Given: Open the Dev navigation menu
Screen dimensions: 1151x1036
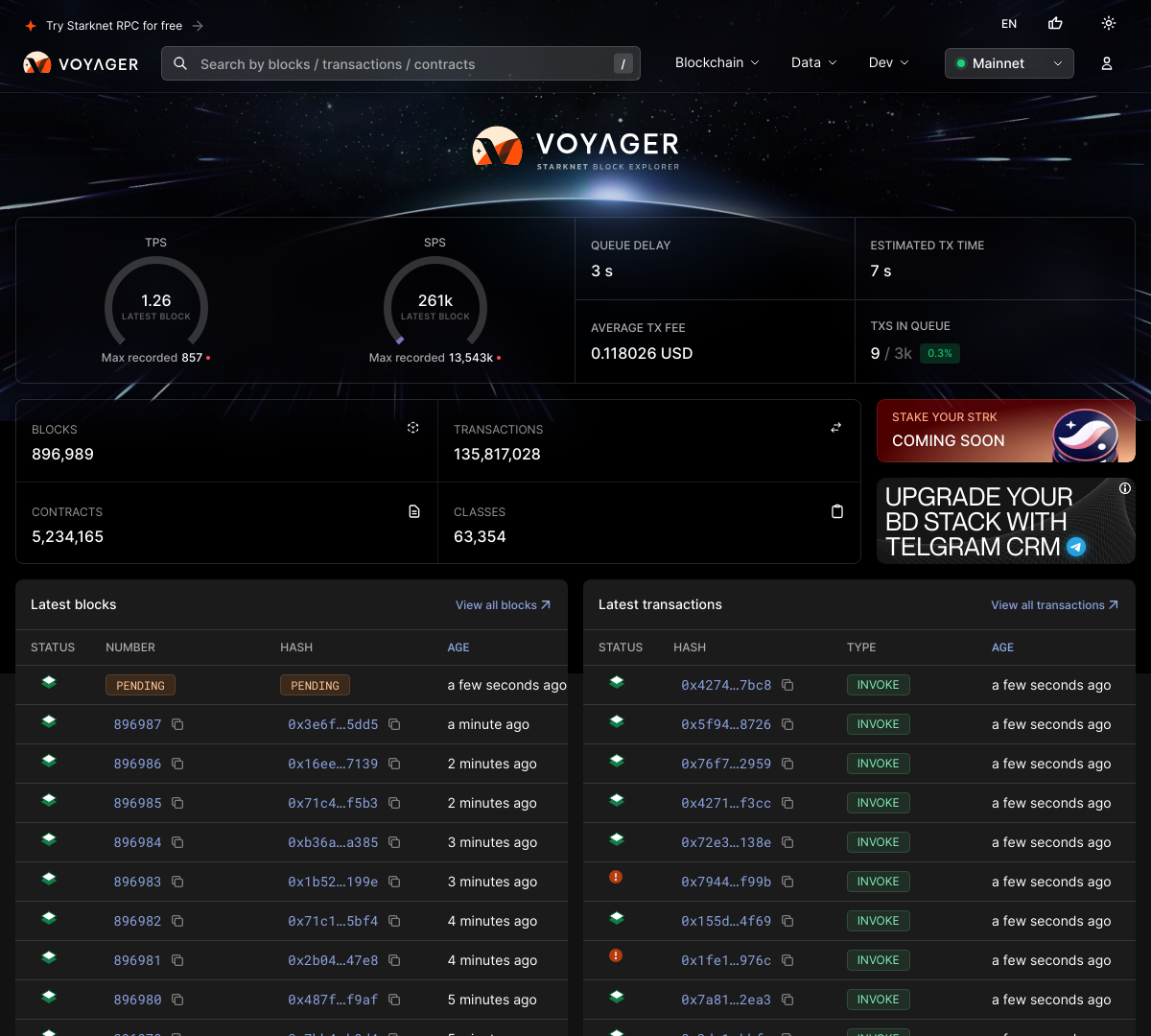Looking at the screenshot, I should tap(888, 62).
